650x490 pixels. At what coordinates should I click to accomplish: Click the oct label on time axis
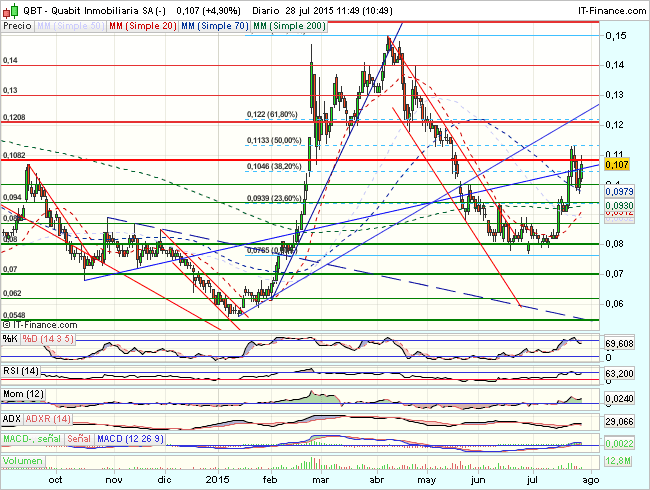tap(55, 480)
